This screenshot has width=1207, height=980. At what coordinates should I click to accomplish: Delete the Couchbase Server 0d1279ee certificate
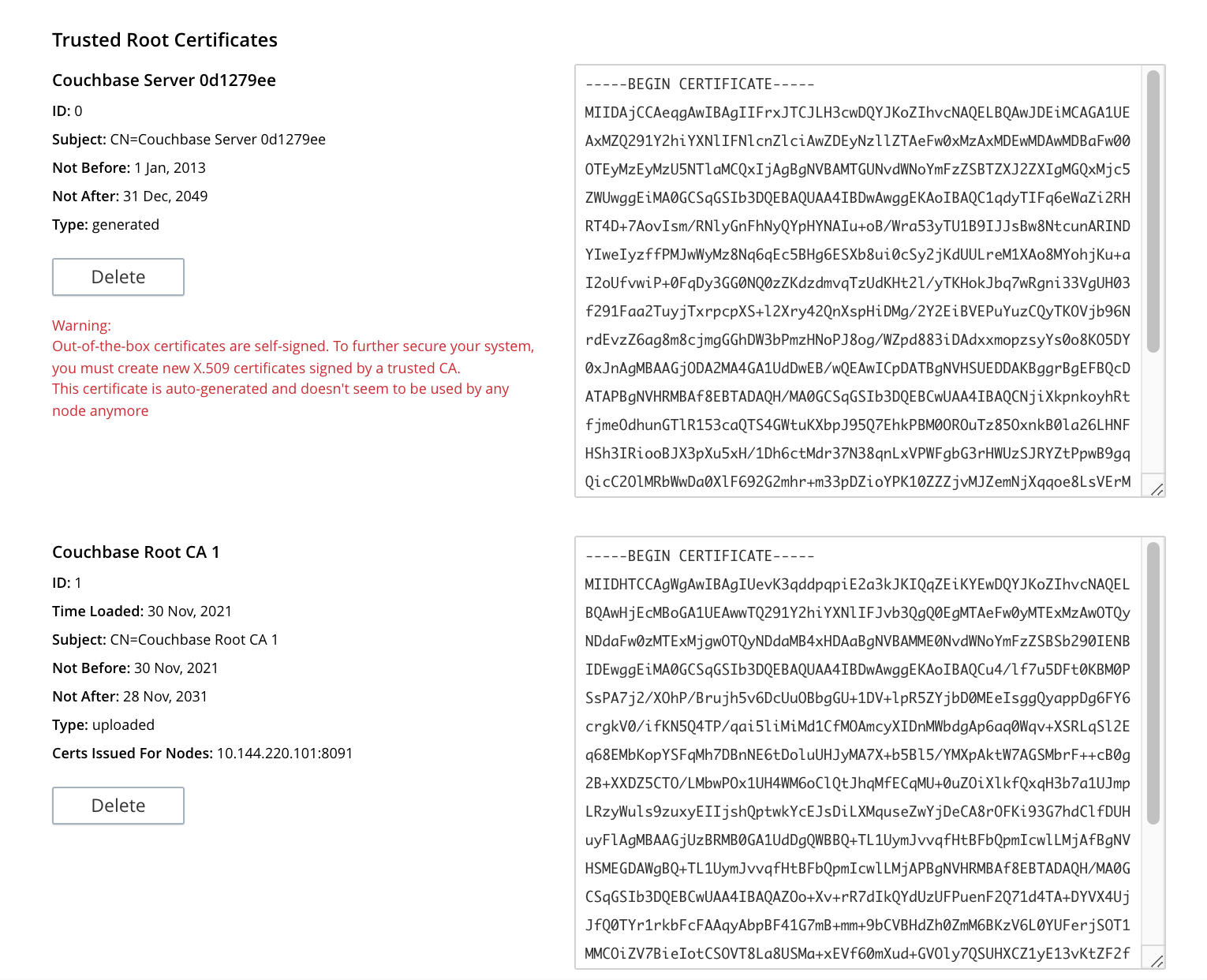pyautogui.click(x=118, y=277)
